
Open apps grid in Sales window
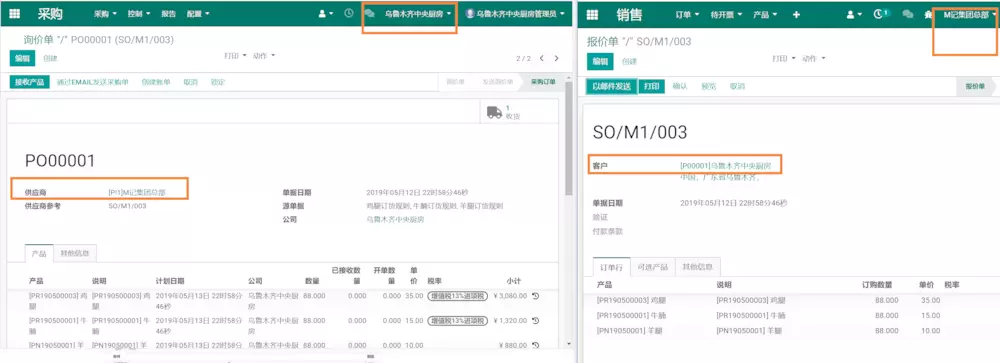[x=592, y=15]
